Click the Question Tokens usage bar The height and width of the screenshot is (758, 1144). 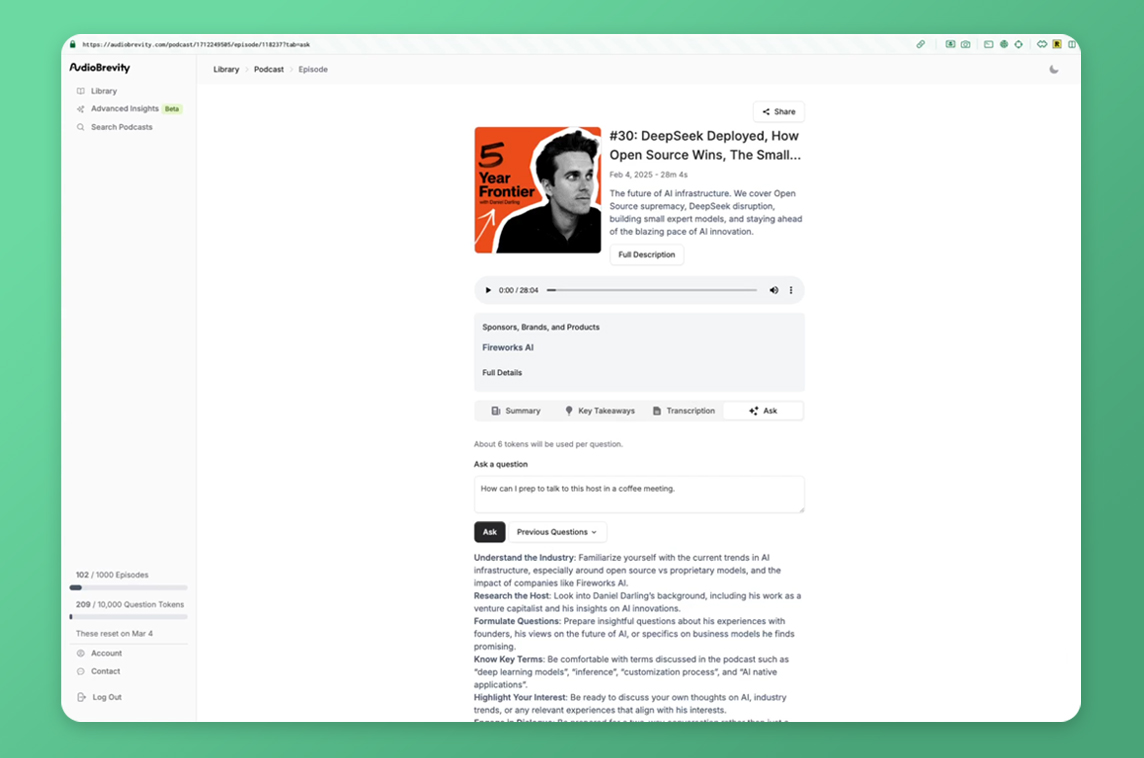point(128,616)
